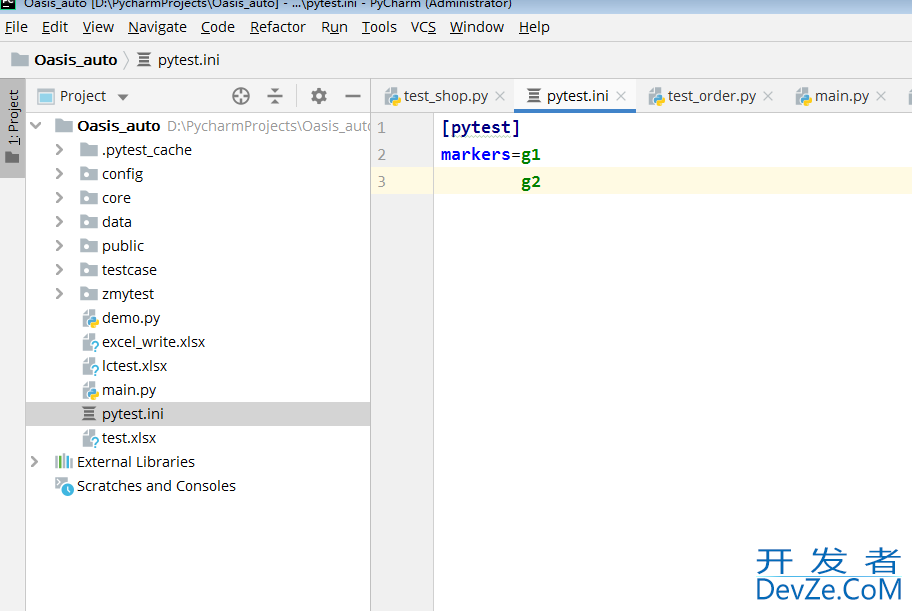Screen dimensions: 912x611
Task: Open the Window menu
Action: click(x=476, y=27)
